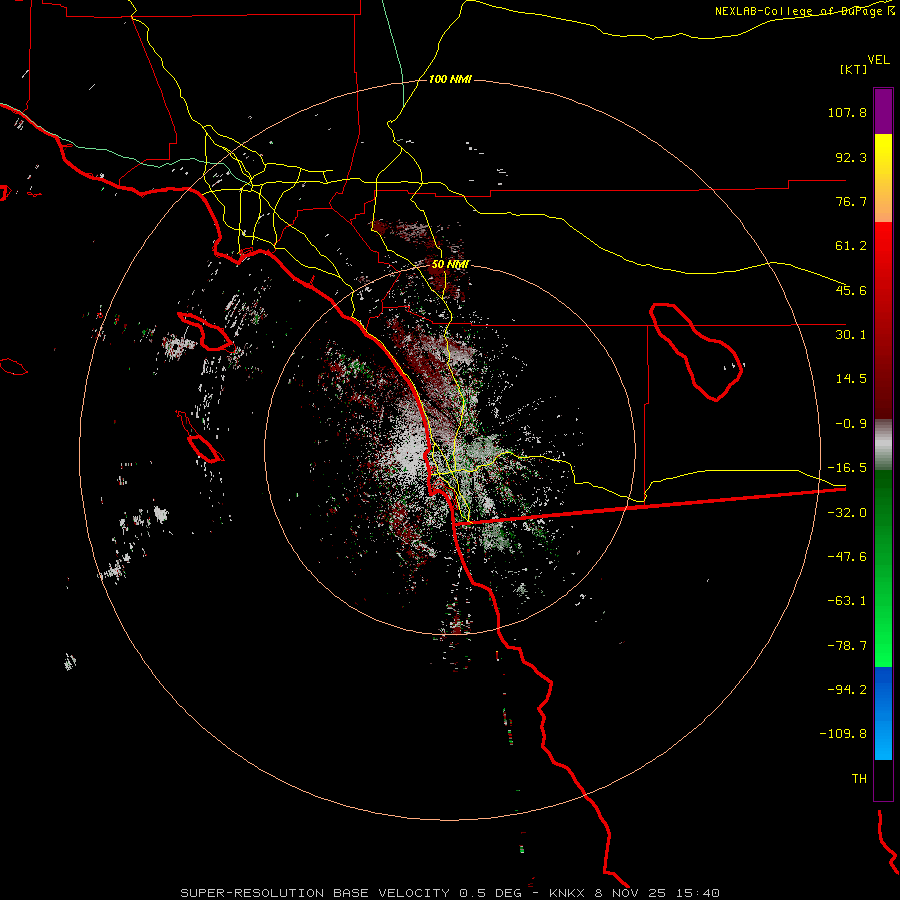Select the 76.7 legend value

[x=851, y=201]
